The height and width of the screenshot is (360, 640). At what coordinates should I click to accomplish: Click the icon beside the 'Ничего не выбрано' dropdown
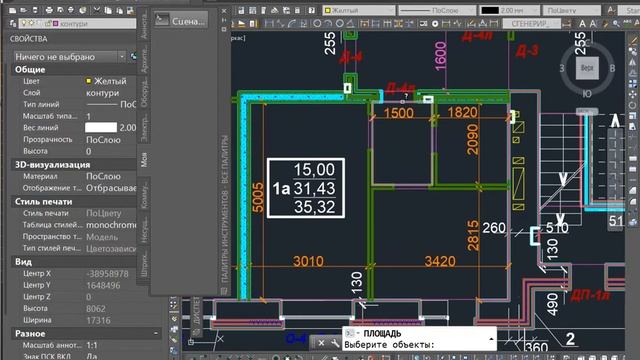[133, 56]
